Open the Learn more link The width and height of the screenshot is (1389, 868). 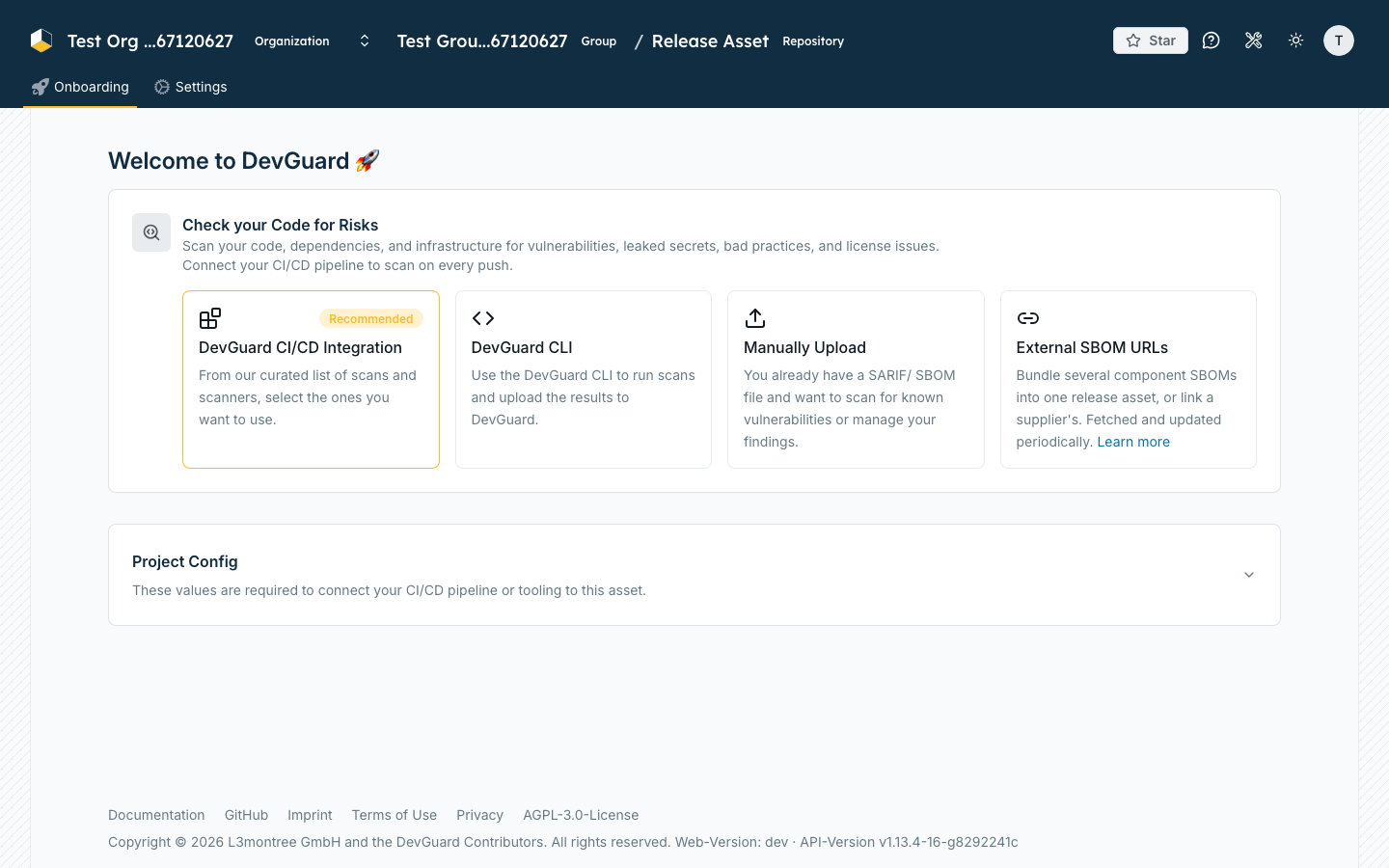pos(1133,442)
